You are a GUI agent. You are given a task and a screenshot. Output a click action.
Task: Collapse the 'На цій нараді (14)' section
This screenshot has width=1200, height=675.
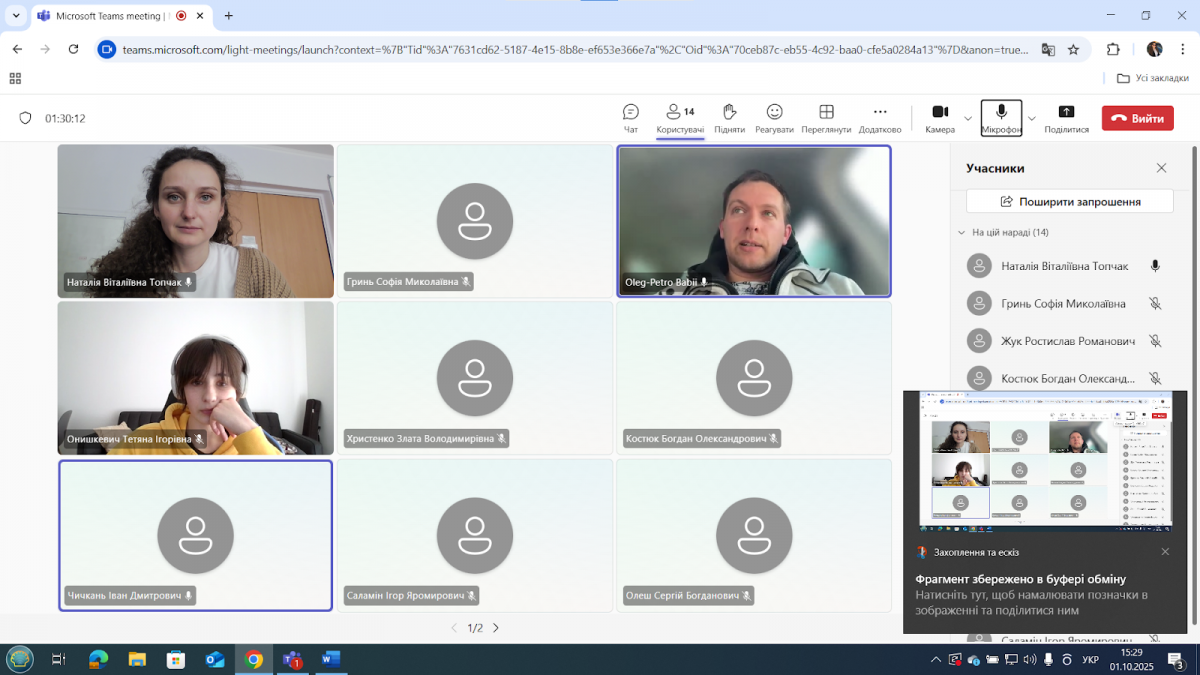pos(962,232)
